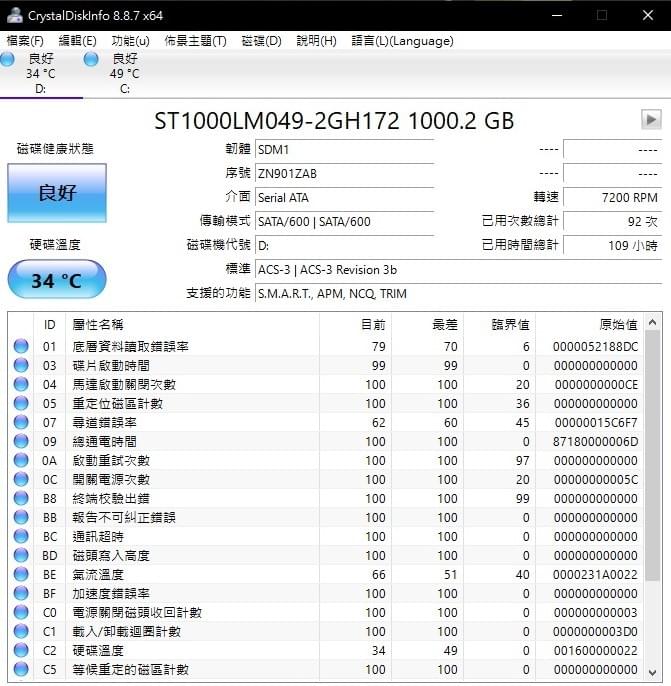This screenshot has width=671, height=686.
Task: Click the status icon for attribute 0A
Action: tap(21, 460)
